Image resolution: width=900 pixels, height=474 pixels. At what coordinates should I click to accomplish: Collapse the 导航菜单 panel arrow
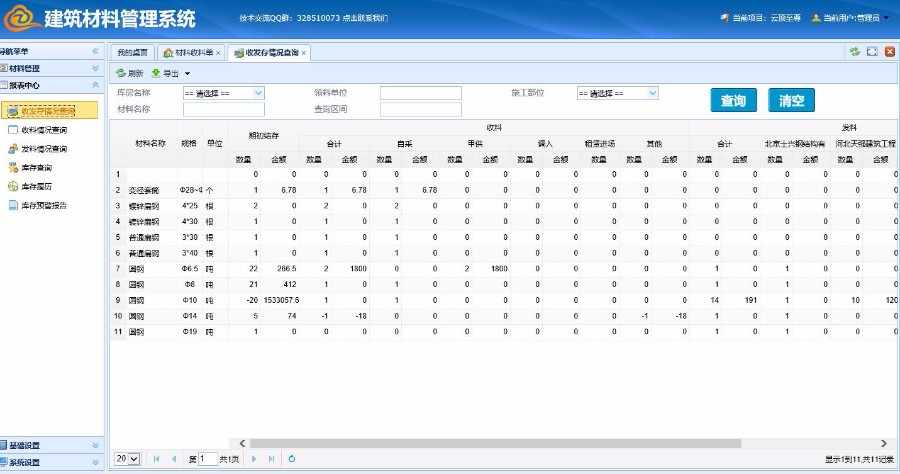[x=95, y=52]
